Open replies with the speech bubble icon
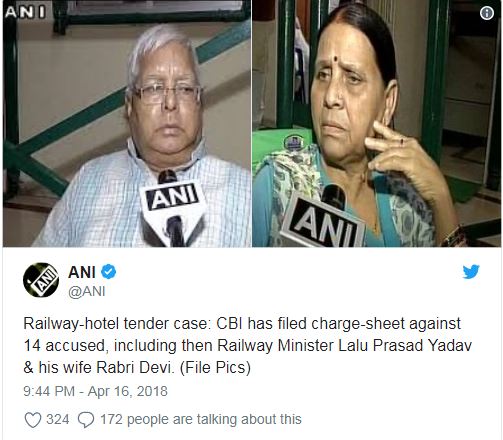The width and height of the screenshot is (503, 440). pyautogui.click(x=86, y=420)
